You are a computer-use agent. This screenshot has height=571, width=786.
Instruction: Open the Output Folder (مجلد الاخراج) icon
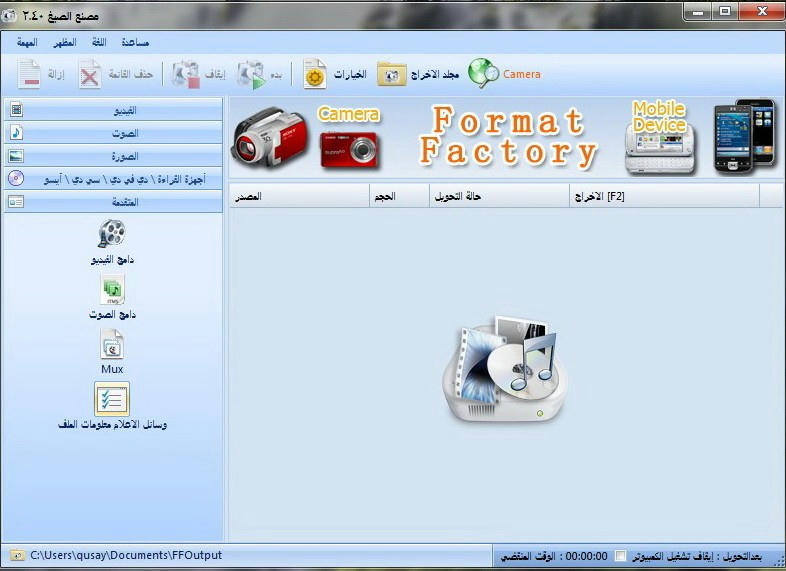pos(391,75)
